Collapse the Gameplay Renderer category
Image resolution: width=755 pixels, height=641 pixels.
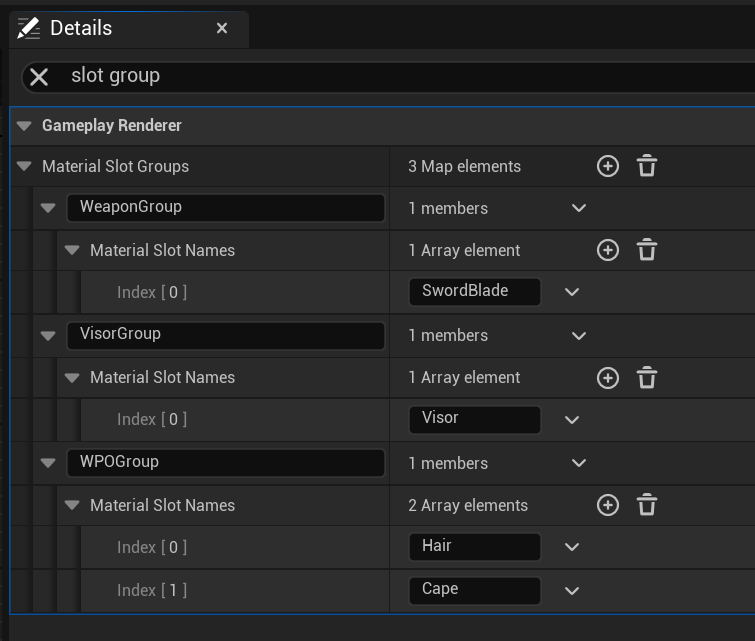click(24, 126)
